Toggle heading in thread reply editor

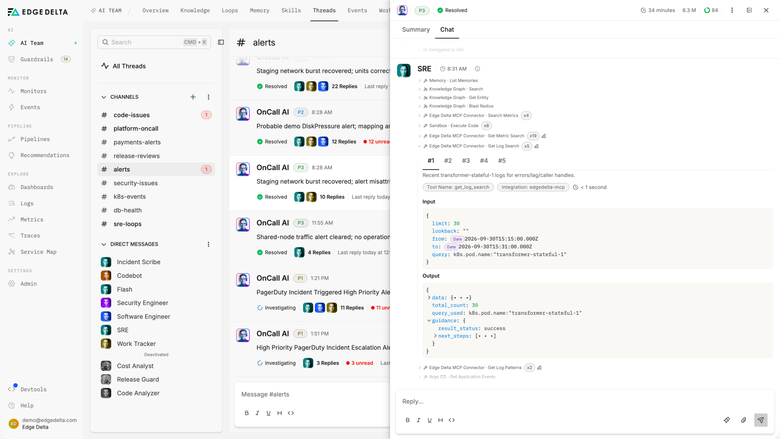(440, 420)
